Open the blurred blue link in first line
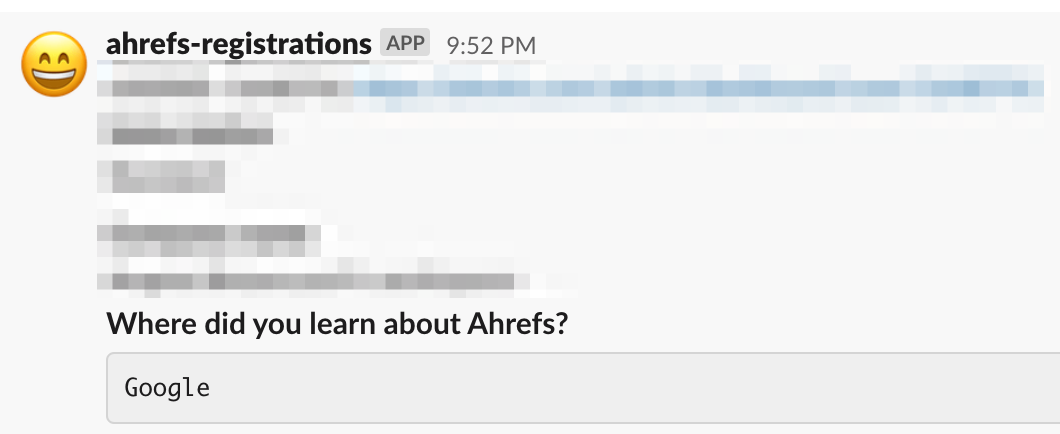The width and height of the screenshot is (1060, 434). 690,89
